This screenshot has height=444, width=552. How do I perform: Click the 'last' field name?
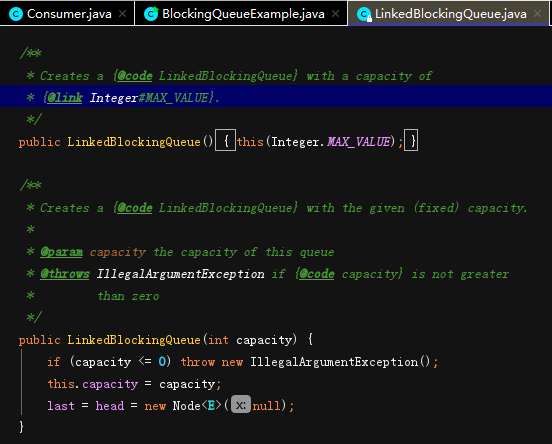61,406
